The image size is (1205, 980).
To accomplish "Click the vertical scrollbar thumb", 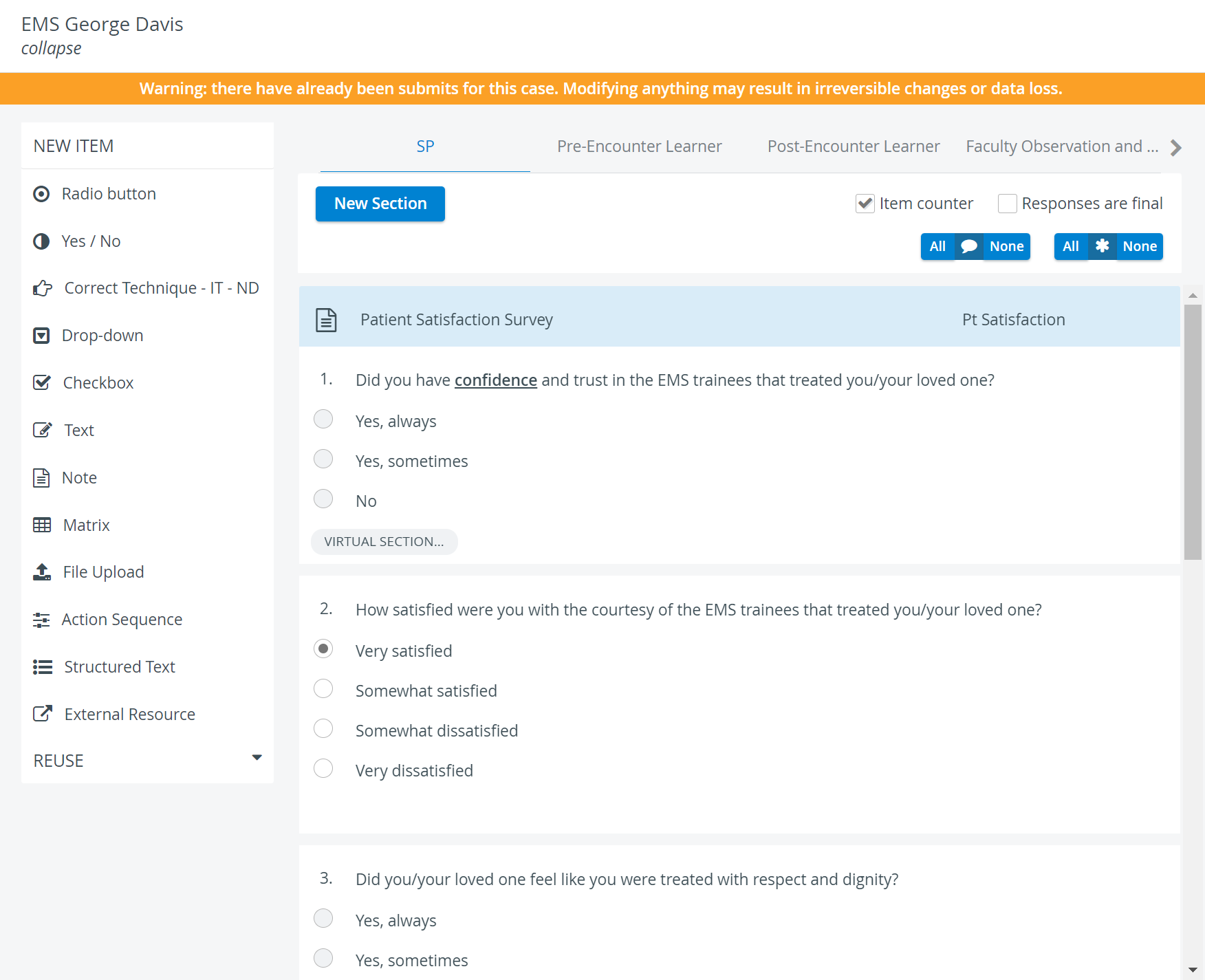I will pos(1193,432).
